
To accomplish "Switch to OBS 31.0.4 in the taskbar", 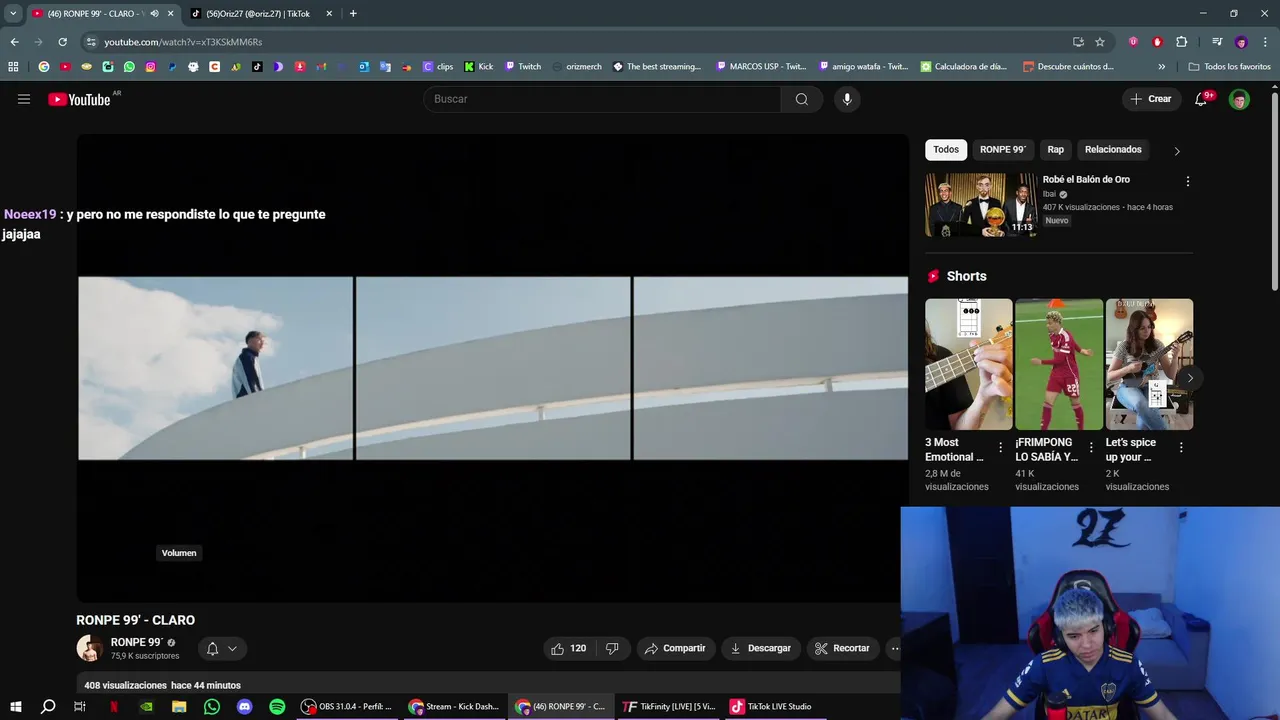I will 347,707.
